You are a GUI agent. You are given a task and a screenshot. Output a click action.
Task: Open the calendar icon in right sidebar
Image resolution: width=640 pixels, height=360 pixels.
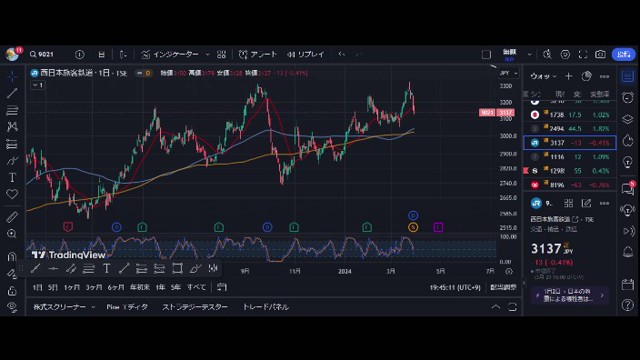tap(628, 284)
